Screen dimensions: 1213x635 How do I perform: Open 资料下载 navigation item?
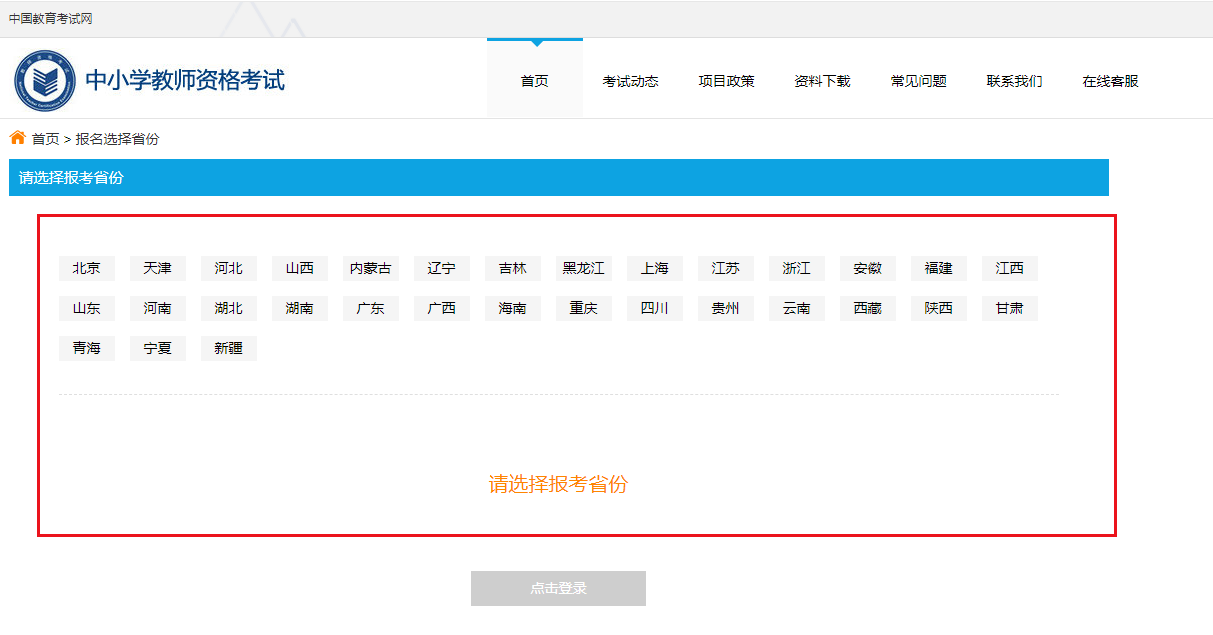pos(822,81)
